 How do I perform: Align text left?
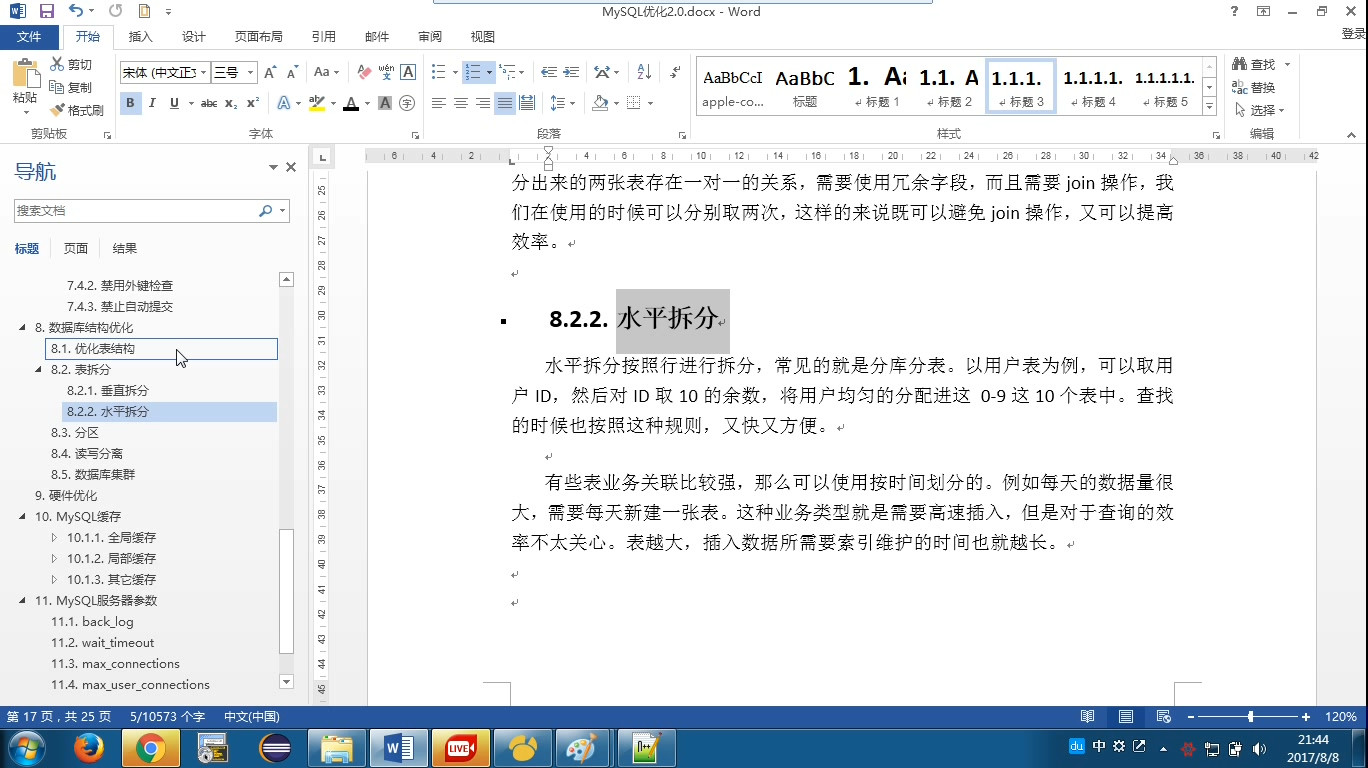[438, 103]
